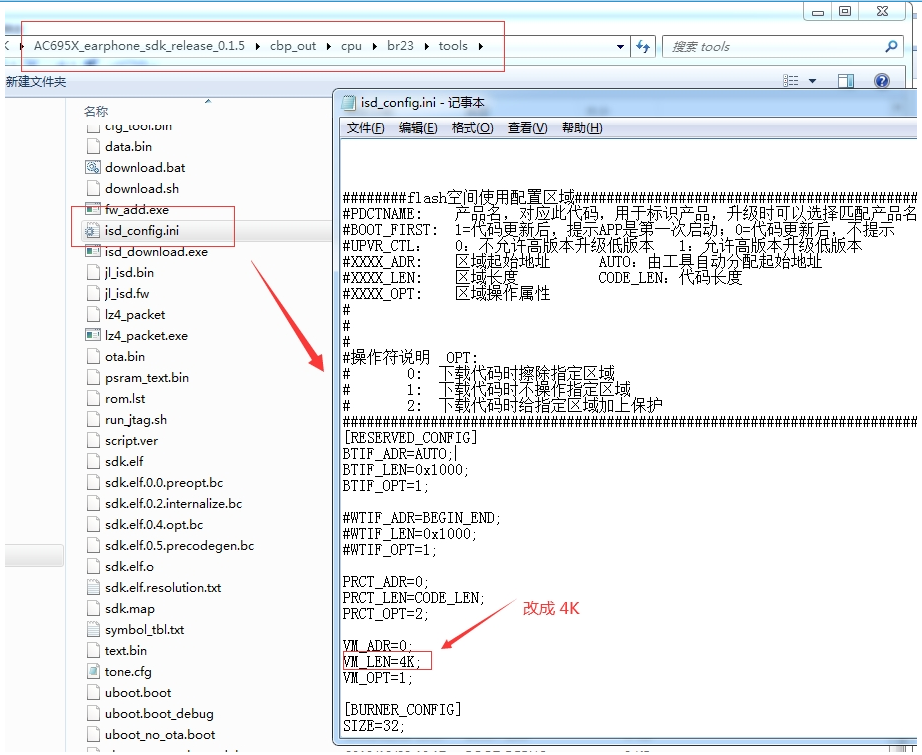
Task: Select the jl_isd.fw file
Action: point(127,293)
